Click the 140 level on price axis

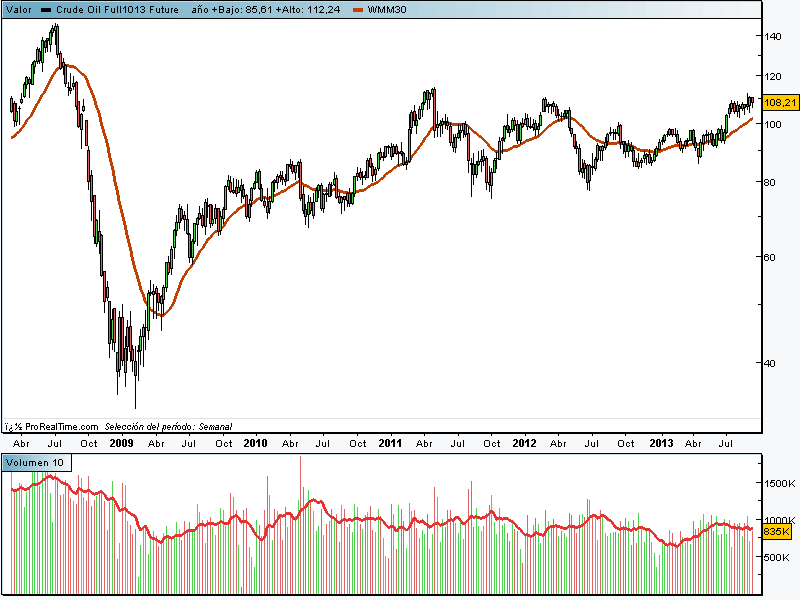coord(772,36)
